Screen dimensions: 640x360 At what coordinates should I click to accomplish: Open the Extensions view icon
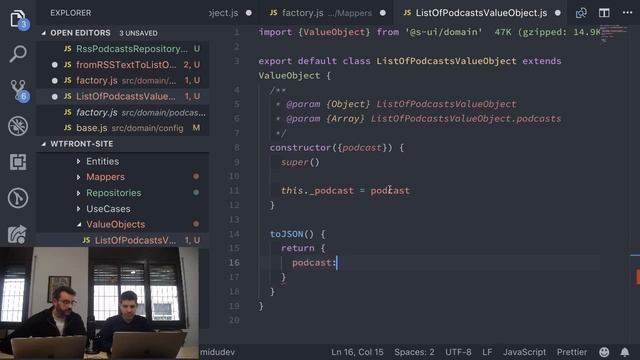[x=18, y=162]
